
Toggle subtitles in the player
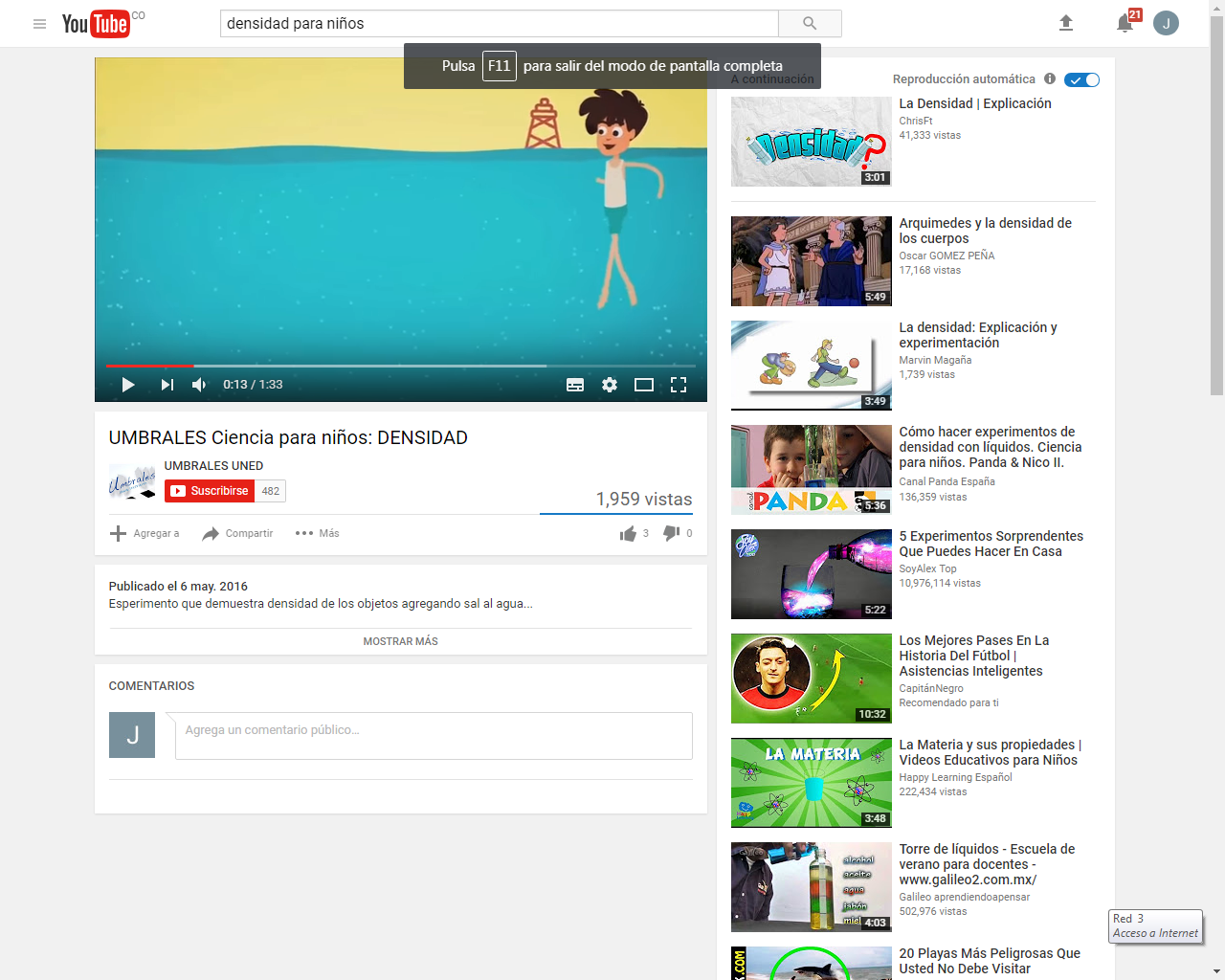tap(575, 385)
